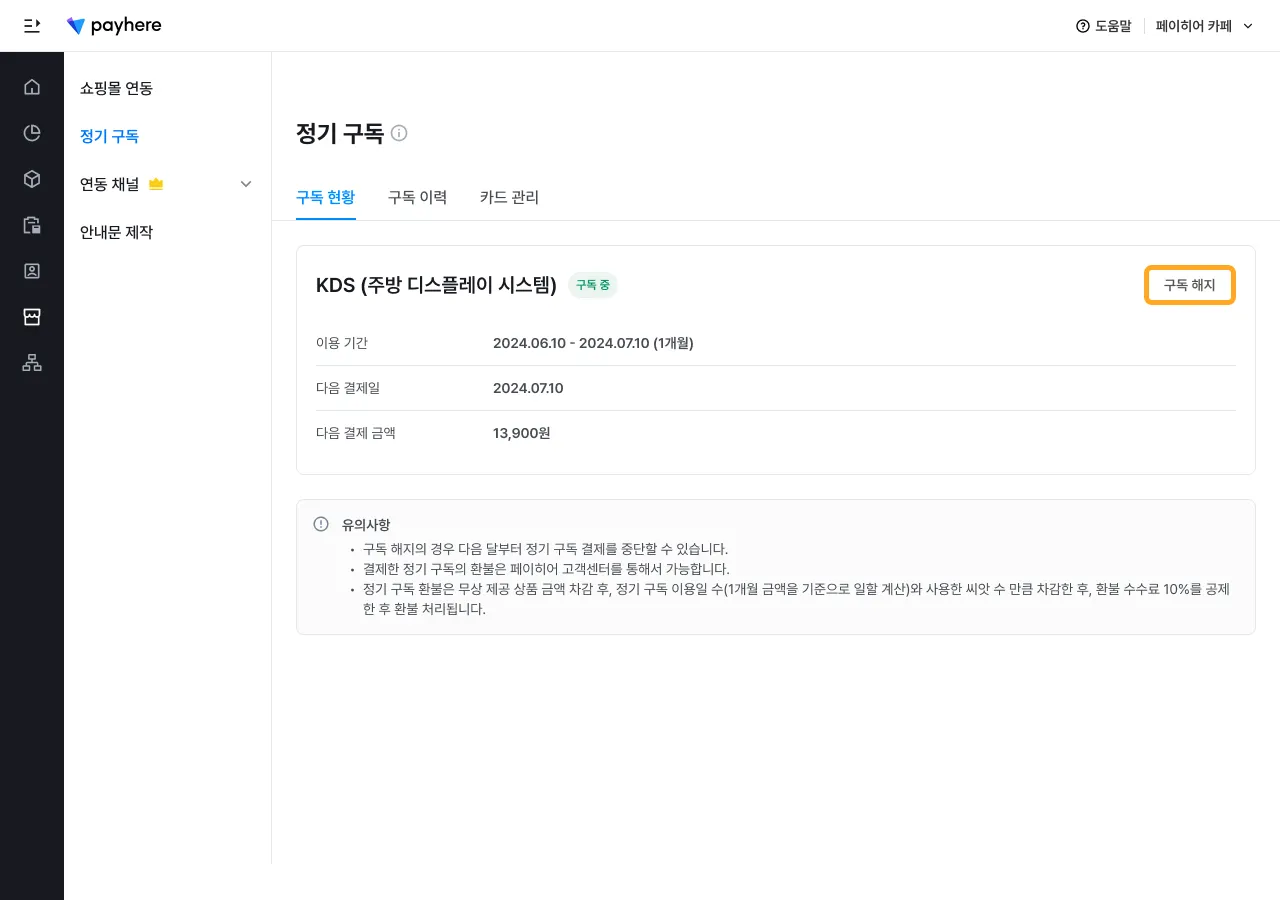Open the box product icon

32,179
